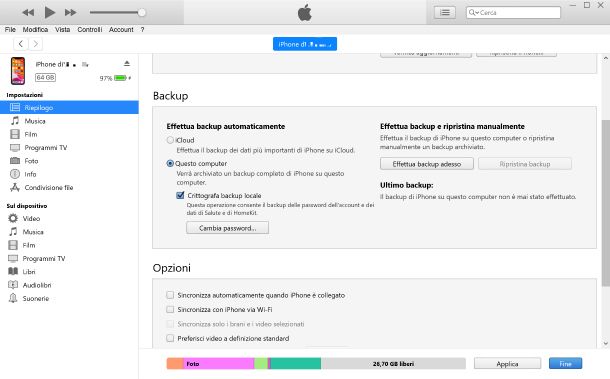Click the pink Foto storage segment
The width and height of the screenshot is (610, 379).
[x=219, y=364]
